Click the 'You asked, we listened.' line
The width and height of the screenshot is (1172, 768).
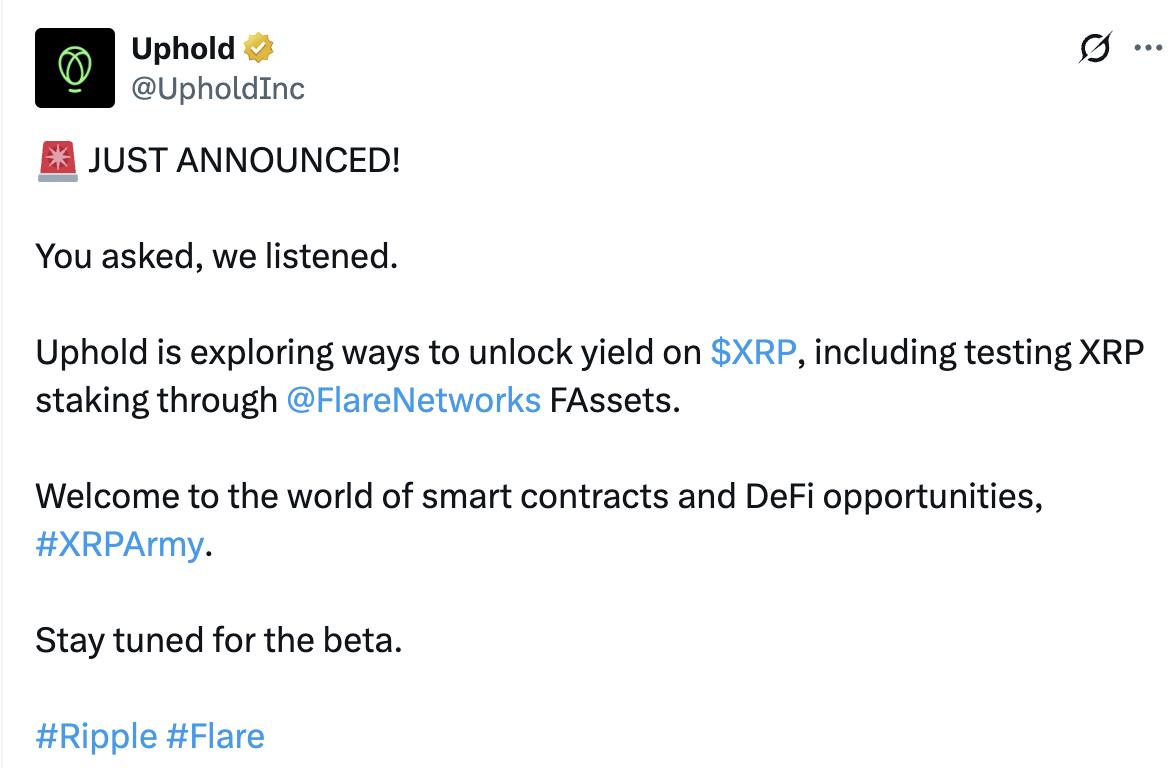217,256
